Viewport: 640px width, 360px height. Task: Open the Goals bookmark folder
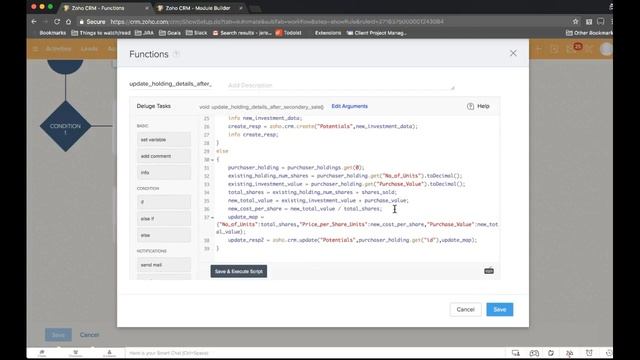[x=170, y=33]
